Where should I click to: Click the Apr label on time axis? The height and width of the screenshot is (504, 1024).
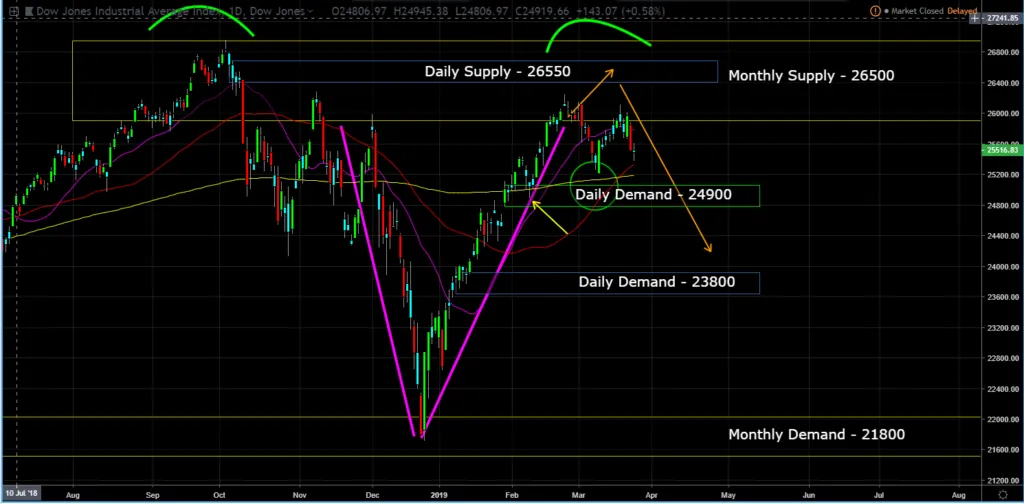point(652,494)
